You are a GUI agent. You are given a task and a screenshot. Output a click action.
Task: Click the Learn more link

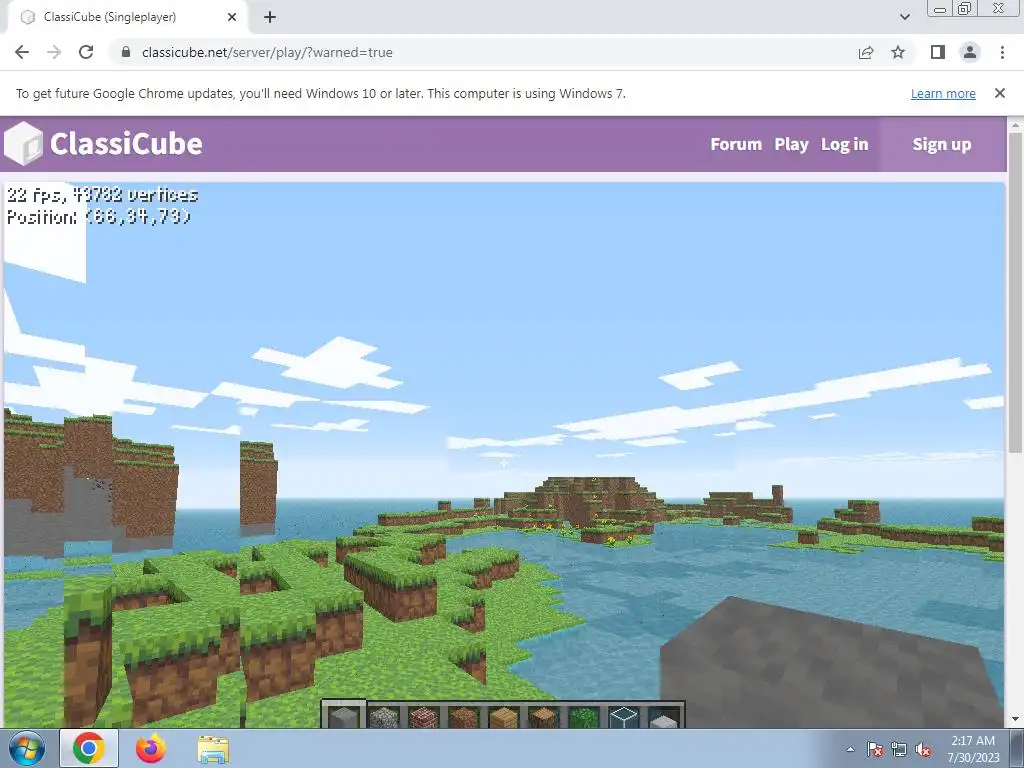click(x=943, y=93)
